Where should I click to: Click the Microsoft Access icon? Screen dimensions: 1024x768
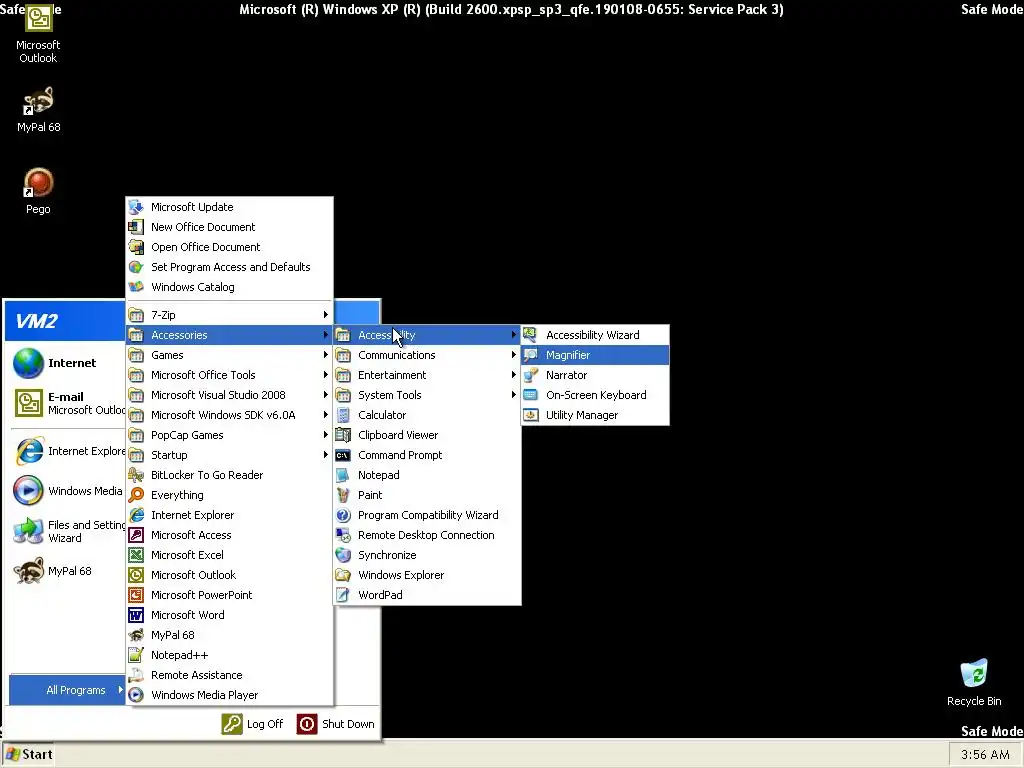click(x=136, y=535)
